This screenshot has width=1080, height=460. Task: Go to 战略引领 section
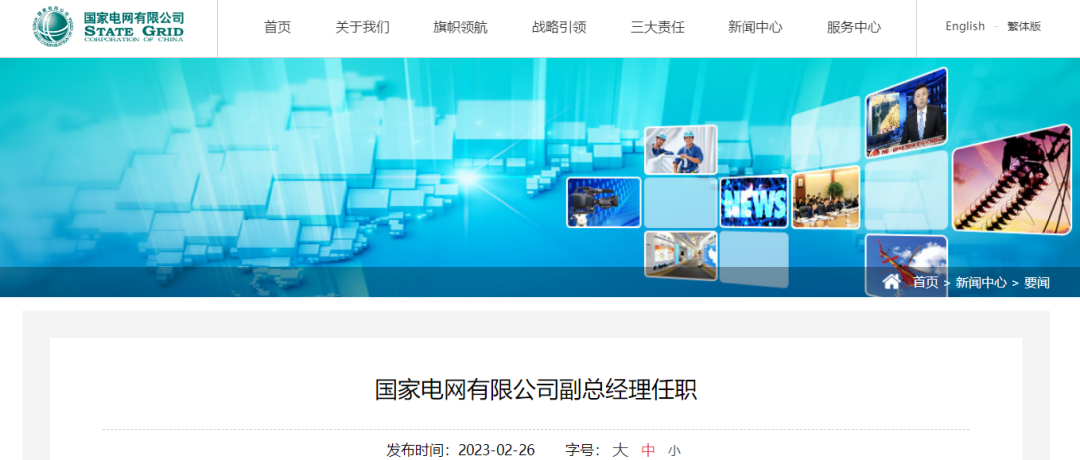559,28
